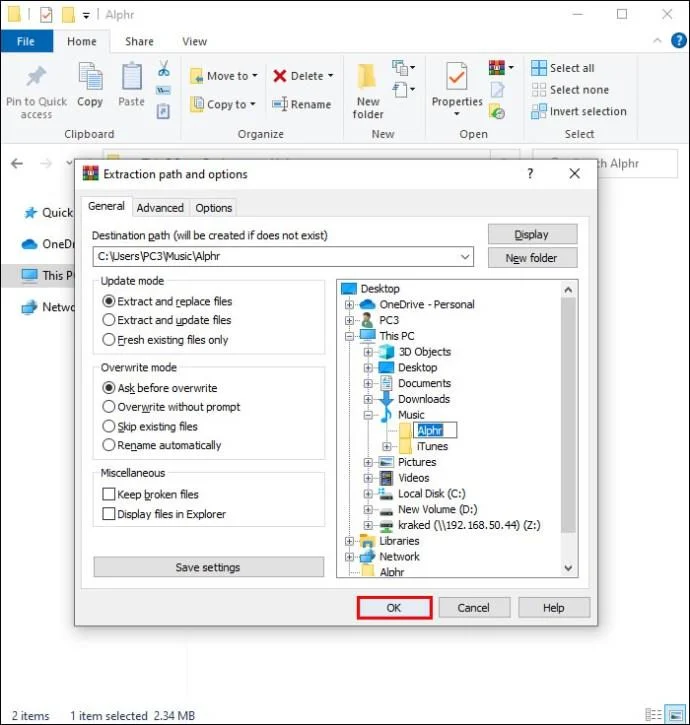The width and height of the screenshot is (690, 725).
Task: Expand the 3D Objects tree node
Action: [x=368, y=352]
